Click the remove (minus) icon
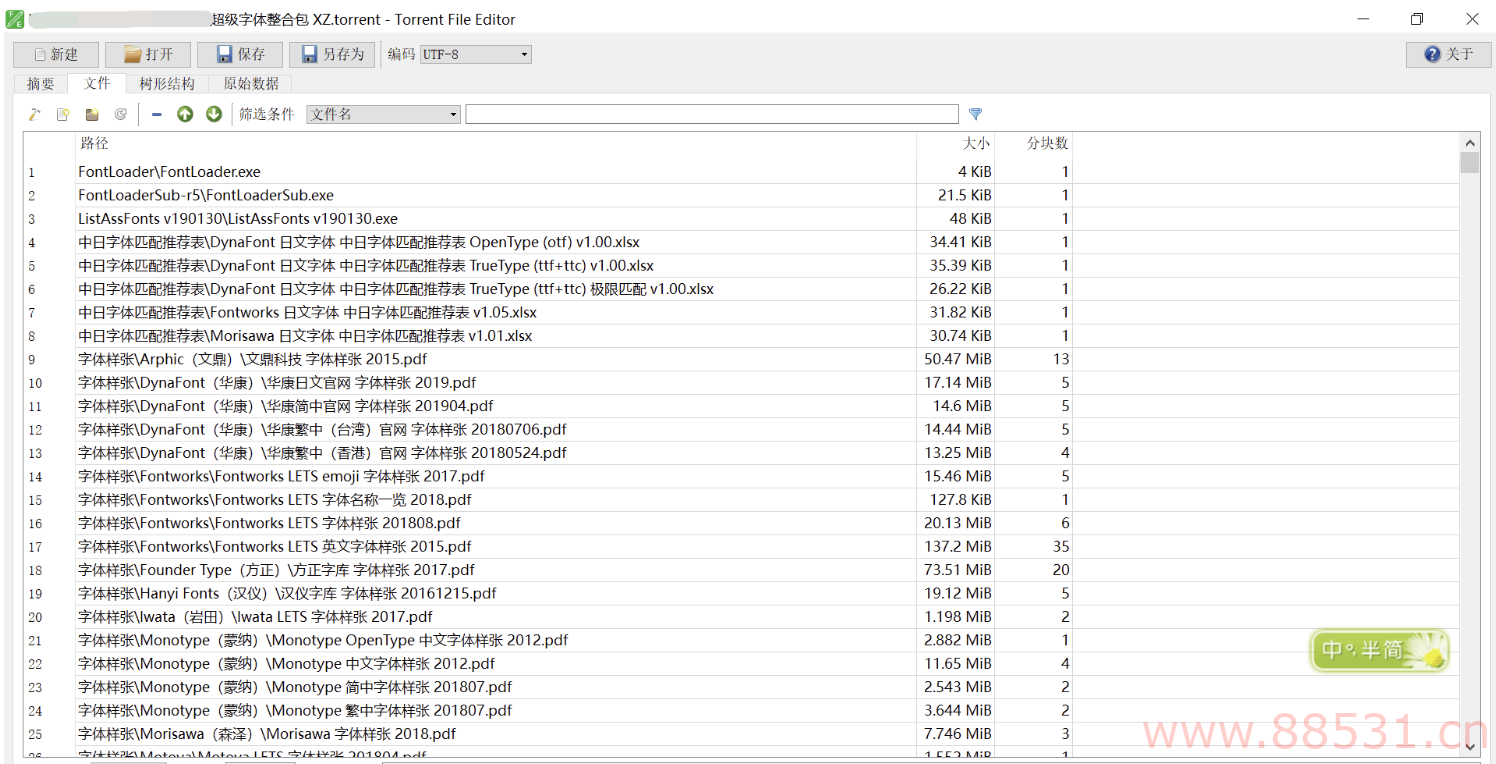 [x=156, y=115]
